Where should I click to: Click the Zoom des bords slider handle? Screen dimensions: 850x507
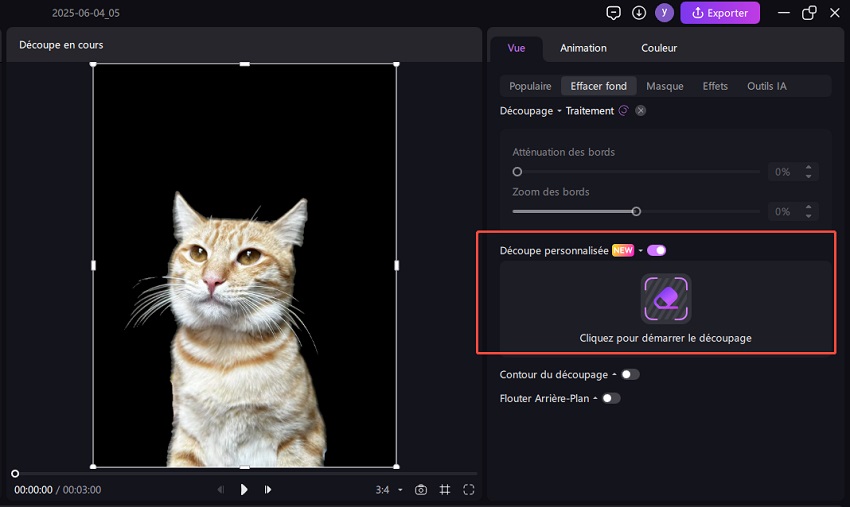(636, 211)
